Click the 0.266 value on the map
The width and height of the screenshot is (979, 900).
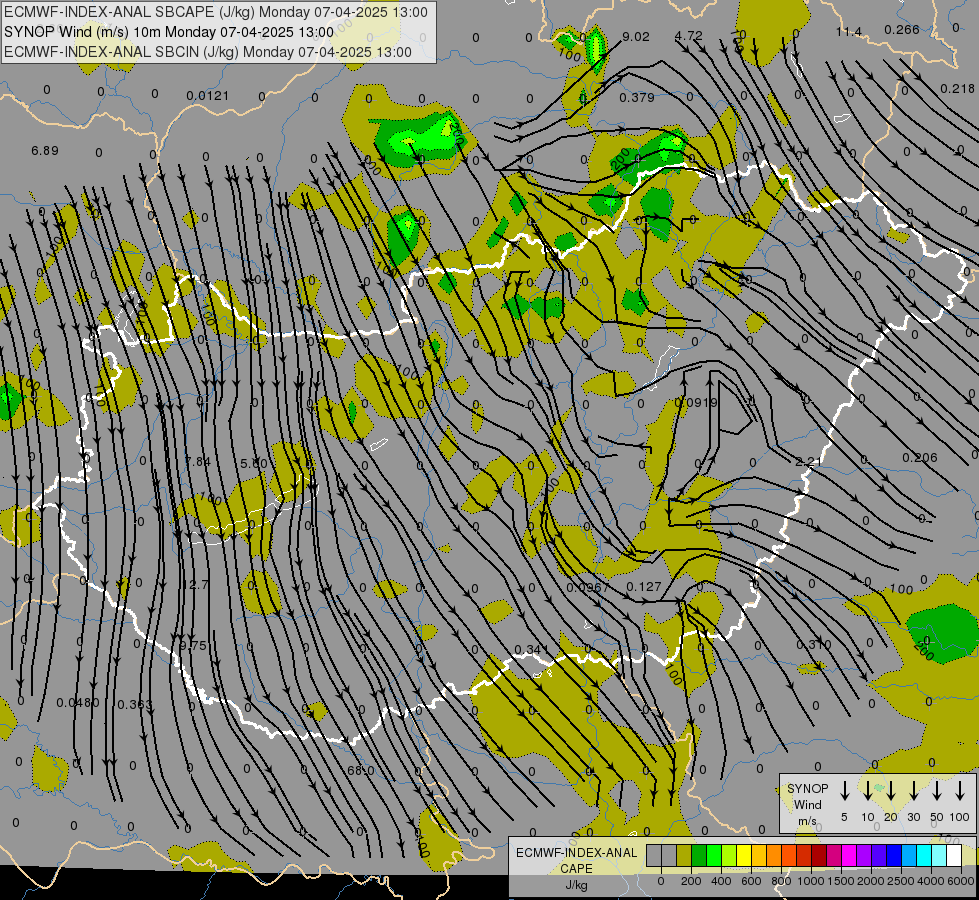(902, 29)
